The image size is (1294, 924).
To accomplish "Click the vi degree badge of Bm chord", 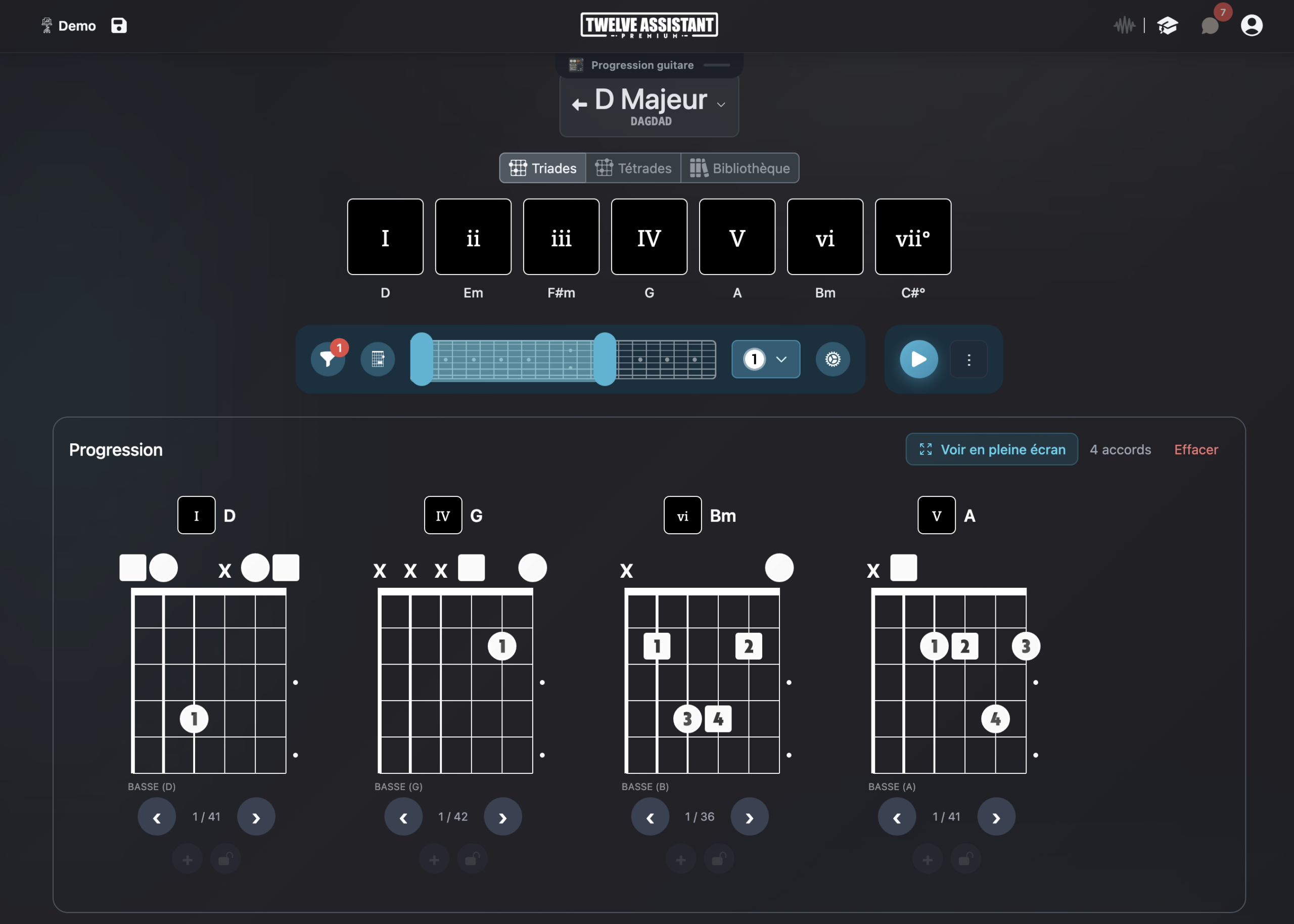I will pyautogui.click(x=682, y=516).
